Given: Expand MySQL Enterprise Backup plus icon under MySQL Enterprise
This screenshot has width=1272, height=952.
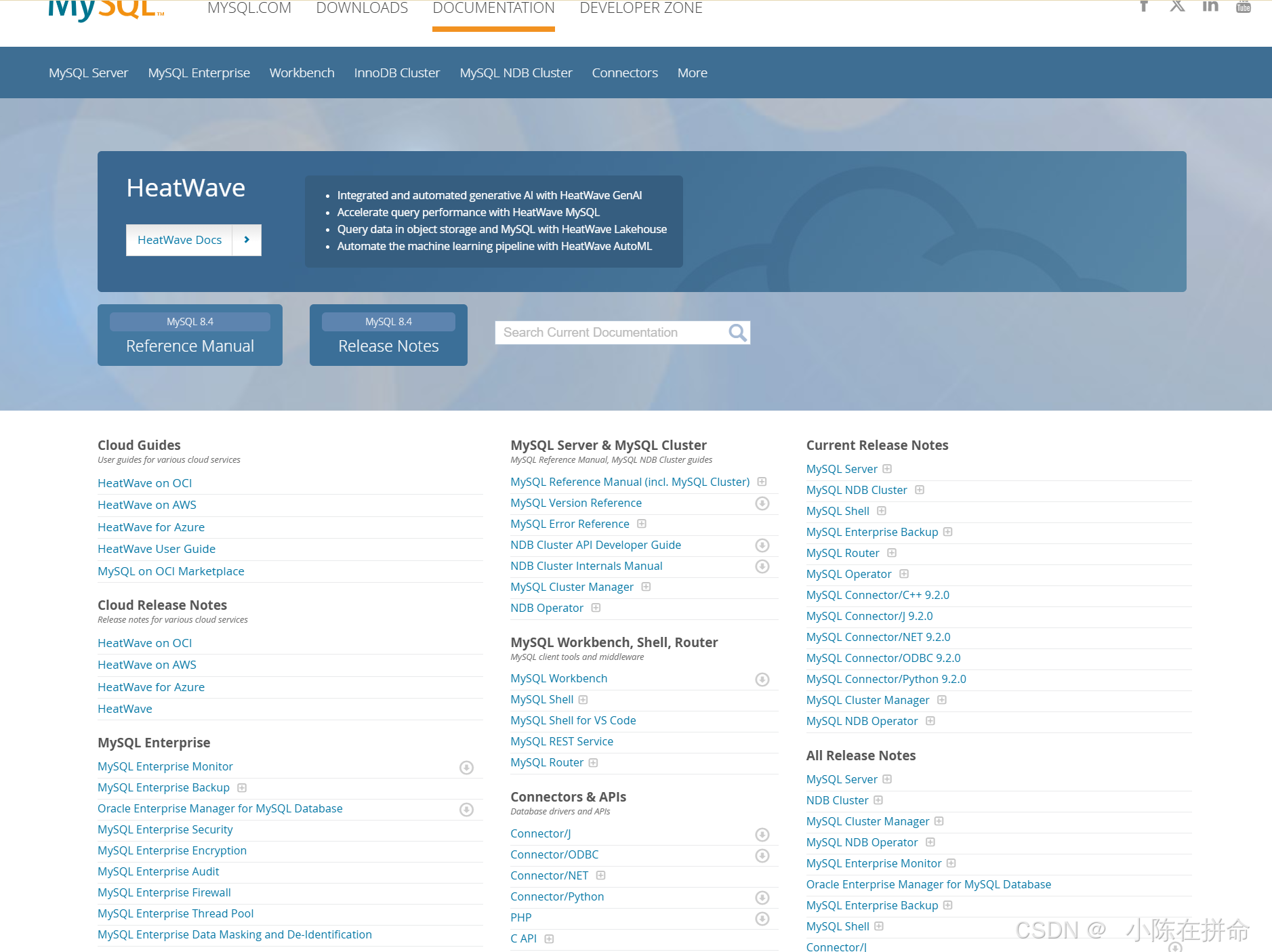Looking at the screenshot, I should coord(242,787).
